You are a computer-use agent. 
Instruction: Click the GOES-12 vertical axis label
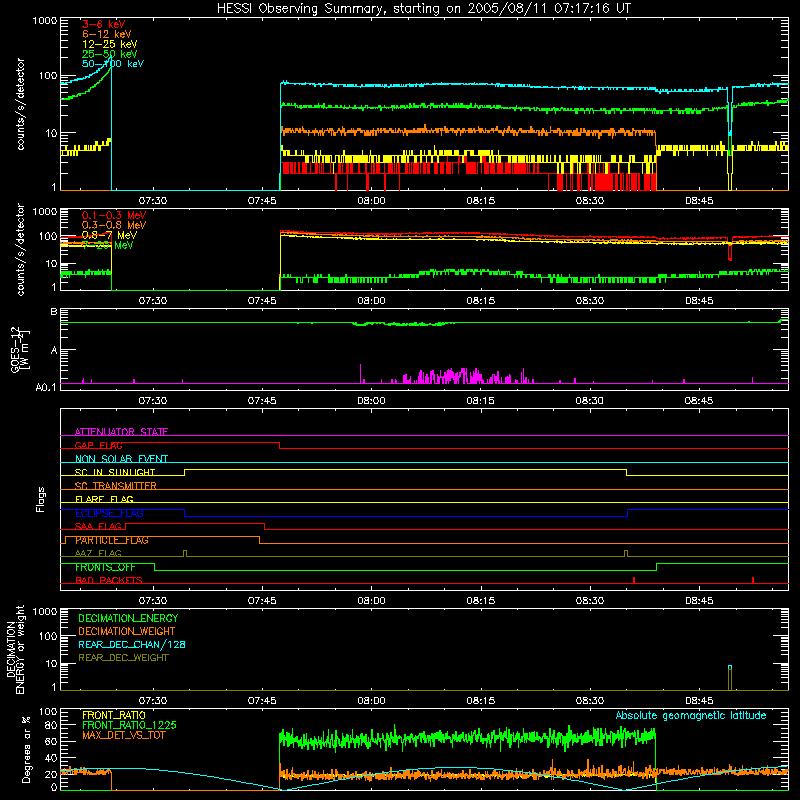(20, 349)
